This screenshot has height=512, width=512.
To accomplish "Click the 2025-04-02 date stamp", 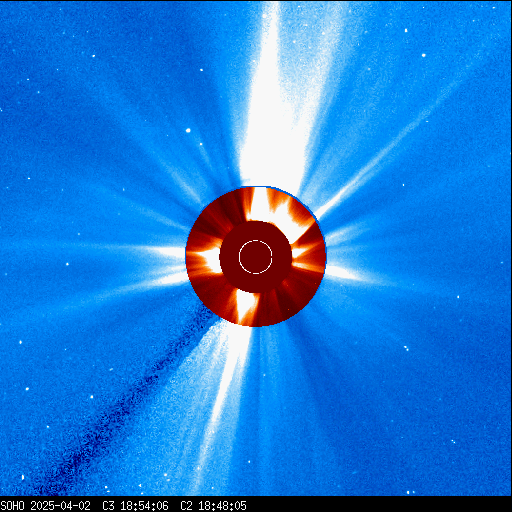I will 60,506.
